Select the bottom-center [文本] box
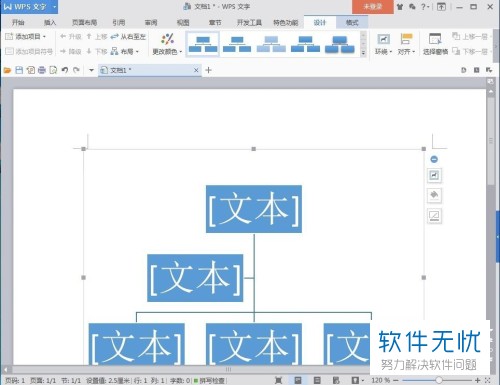 [x=254, y=344]
